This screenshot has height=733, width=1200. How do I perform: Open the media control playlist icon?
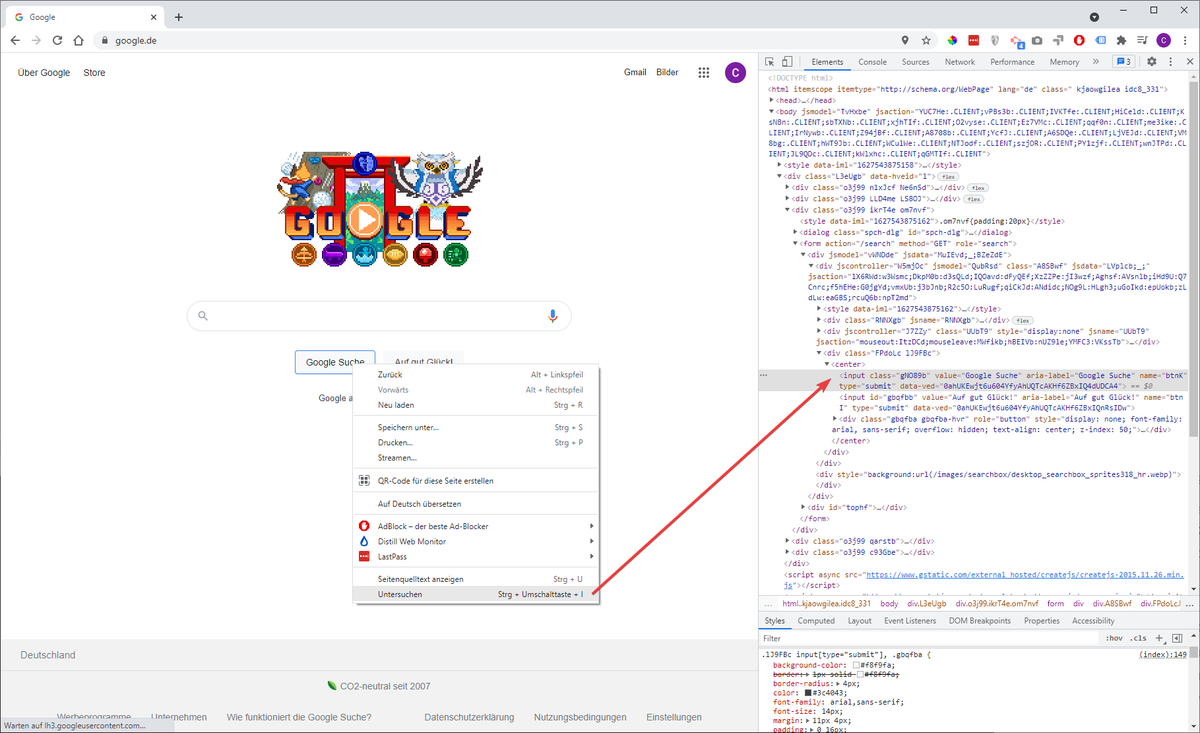click(1142, 41)
